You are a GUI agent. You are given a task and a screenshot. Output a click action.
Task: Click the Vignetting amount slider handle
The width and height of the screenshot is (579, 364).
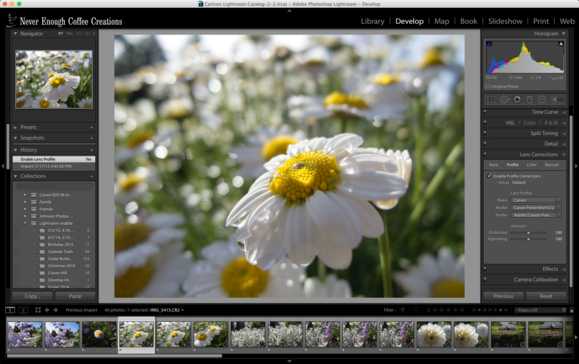[528, 239]
